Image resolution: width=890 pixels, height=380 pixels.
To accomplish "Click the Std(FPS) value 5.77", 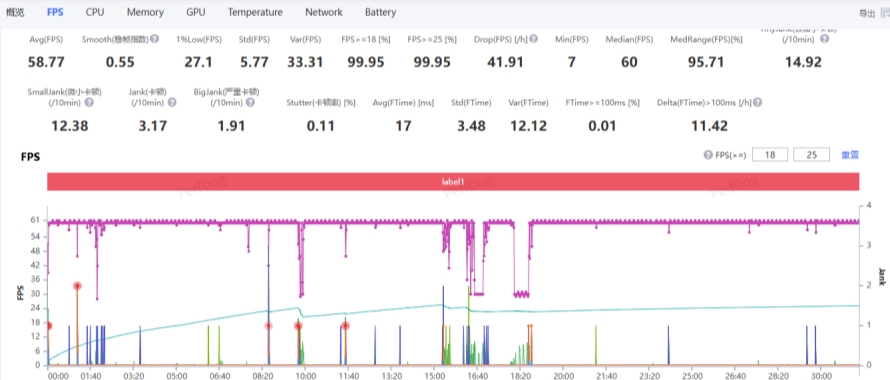I will point(254,62).
